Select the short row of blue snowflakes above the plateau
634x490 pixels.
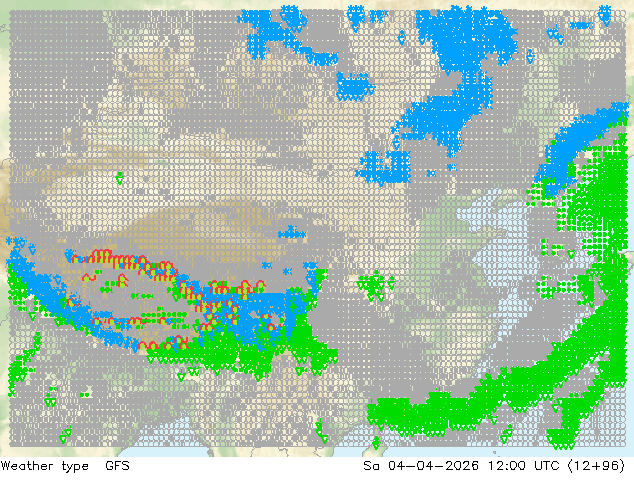(x=292, y=233)
